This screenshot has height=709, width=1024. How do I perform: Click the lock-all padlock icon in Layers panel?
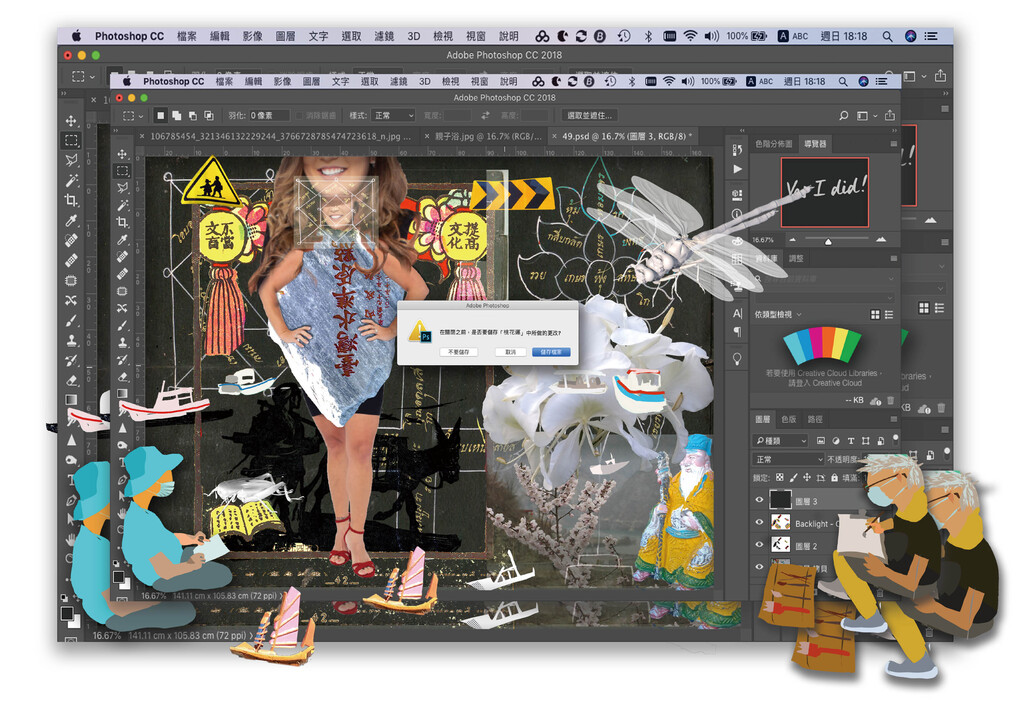(x=834, y=478)
